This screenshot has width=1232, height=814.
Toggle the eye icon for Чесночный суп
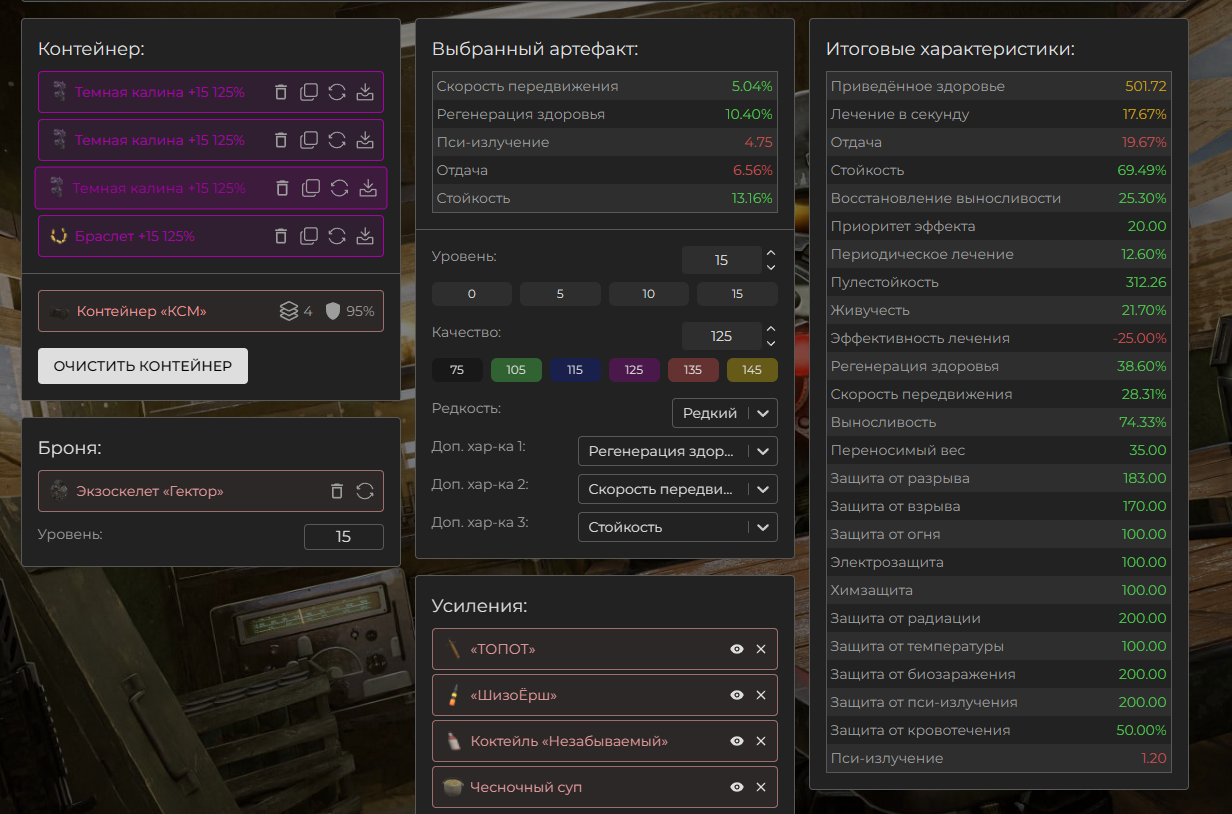click(737, 787)
